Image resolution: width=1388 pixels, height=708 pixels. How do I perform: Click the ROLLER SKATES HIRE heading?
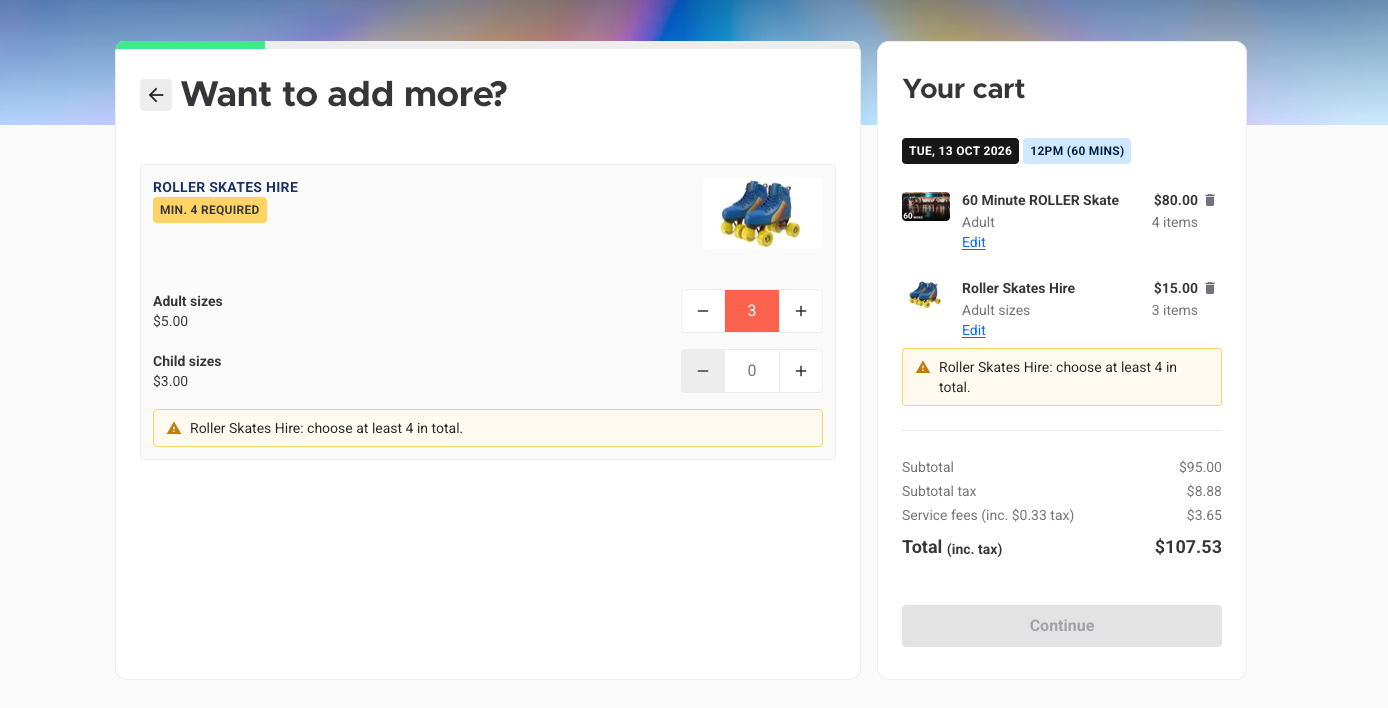coord(226,187)
